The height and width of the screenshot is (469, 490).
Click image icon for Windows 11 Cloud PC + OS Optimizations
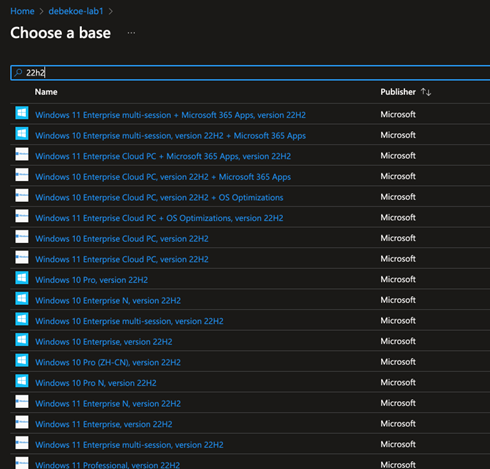coord(22,216)
